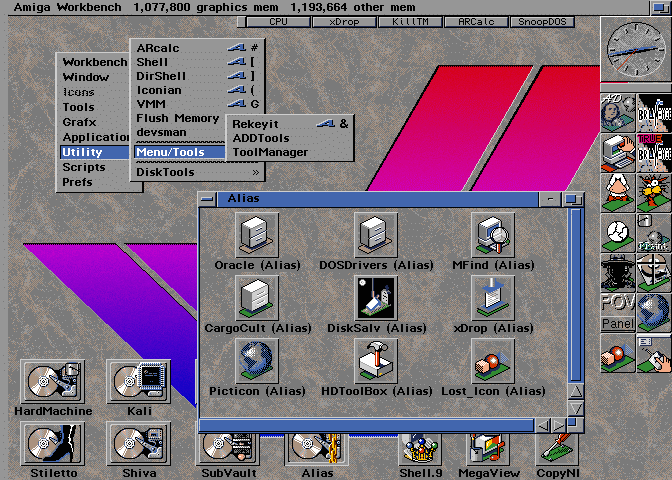Select the HDToolBox (Alias) hammer icon
The height and width of the screenshot is (480, 672).
tap(376, 361)
